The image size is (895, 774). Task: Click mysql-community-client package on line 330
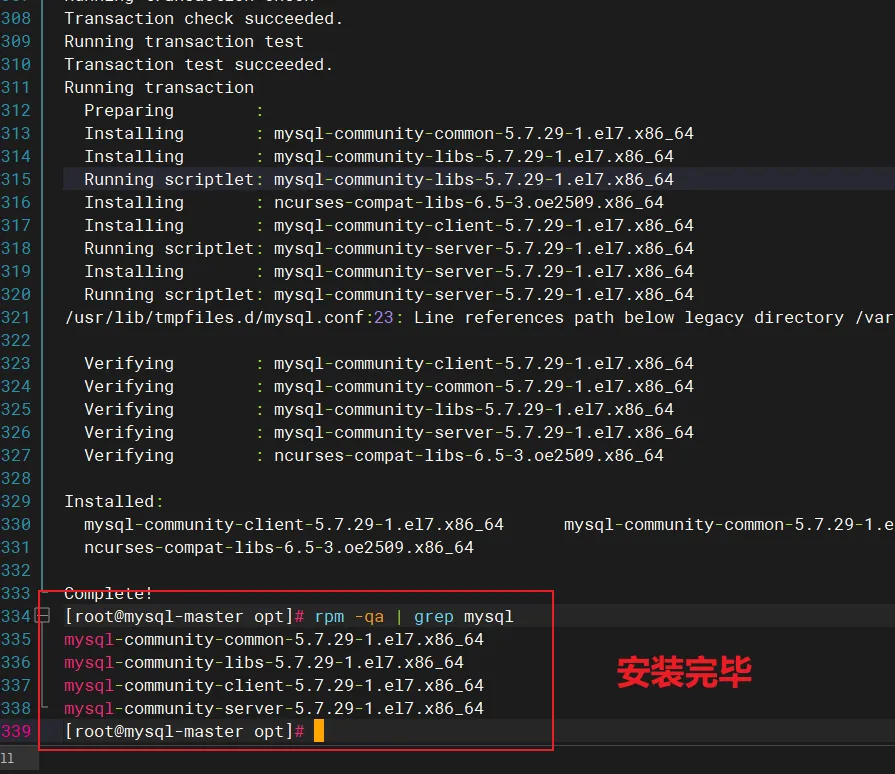(294, 524)
